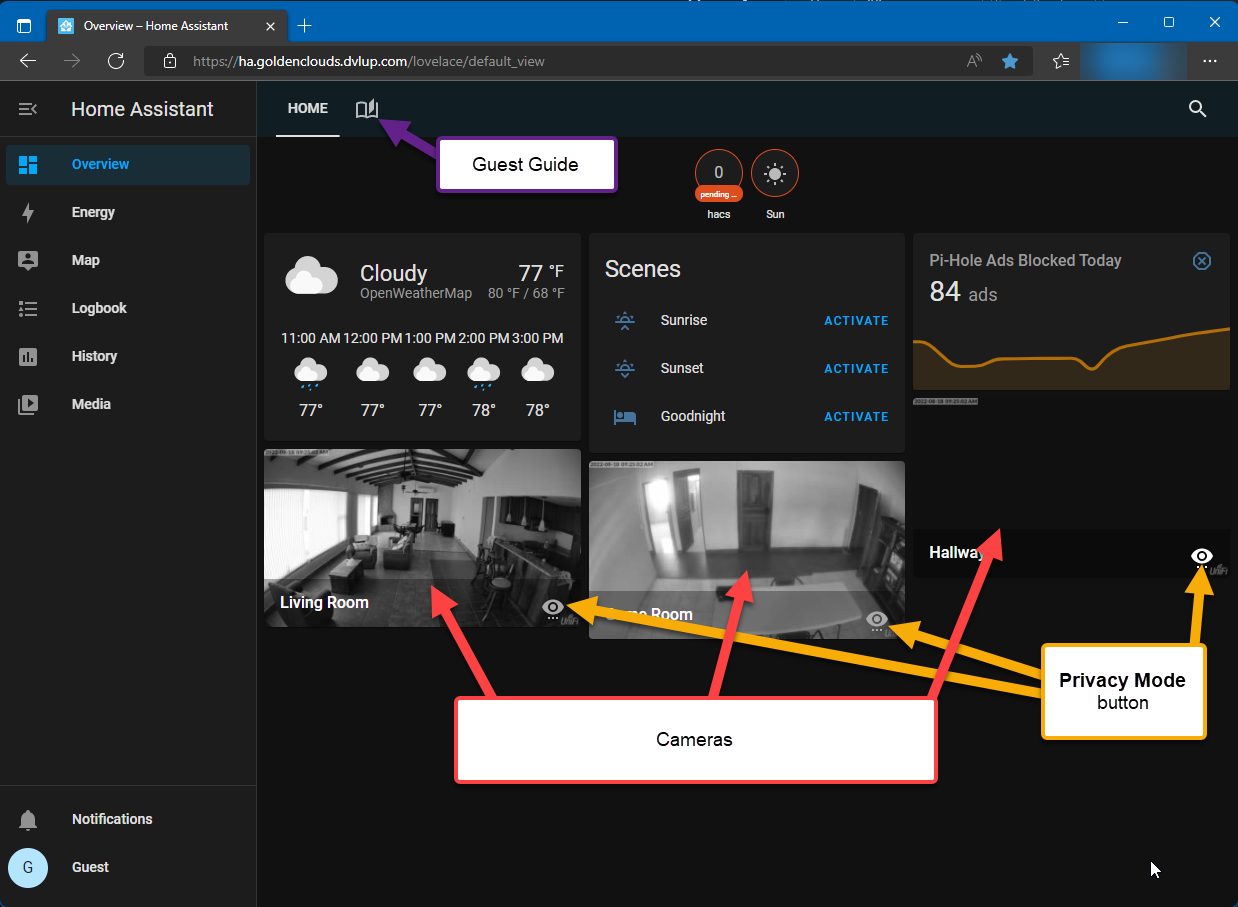Viewport: 1238px width, 907px height.
Task: Open the Energy panel in sidebar
Action: [x=93, y=212]
